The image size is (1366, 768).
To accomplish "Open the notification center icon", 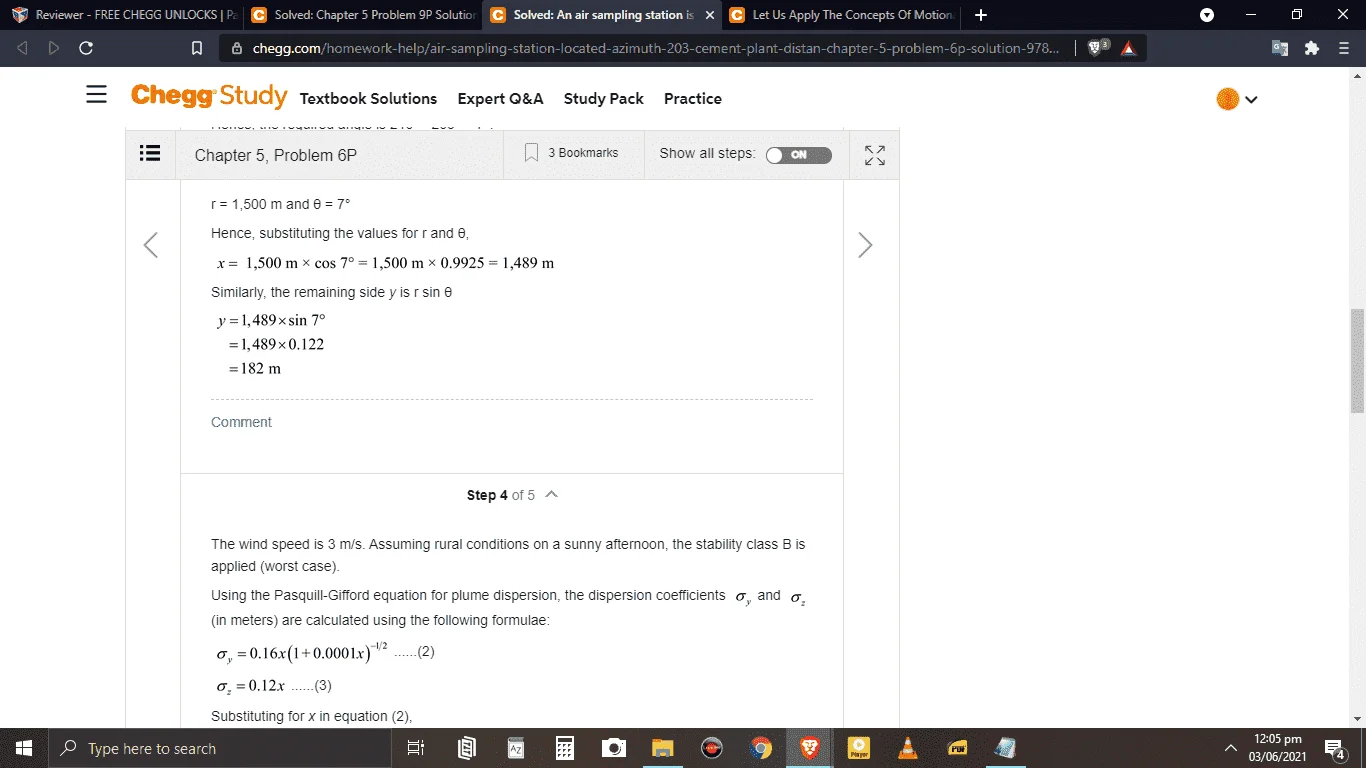I will click(1335, 748).
